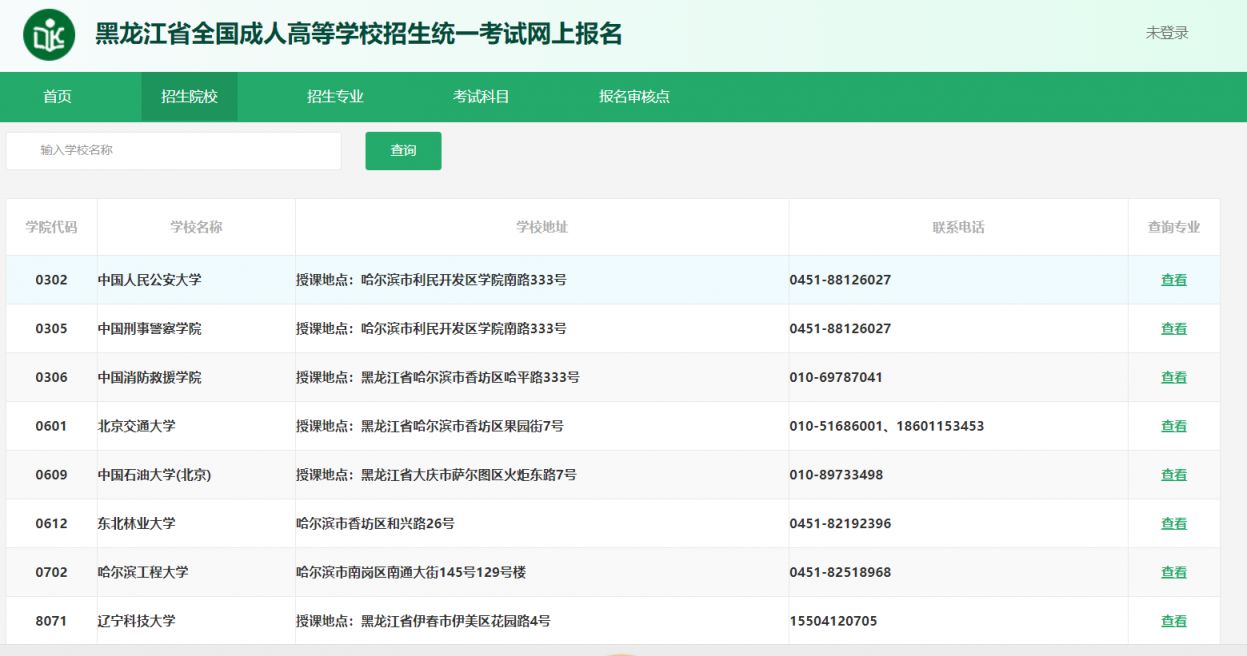Open 查看 link for 中国消防救援学院

(1174, 378)
